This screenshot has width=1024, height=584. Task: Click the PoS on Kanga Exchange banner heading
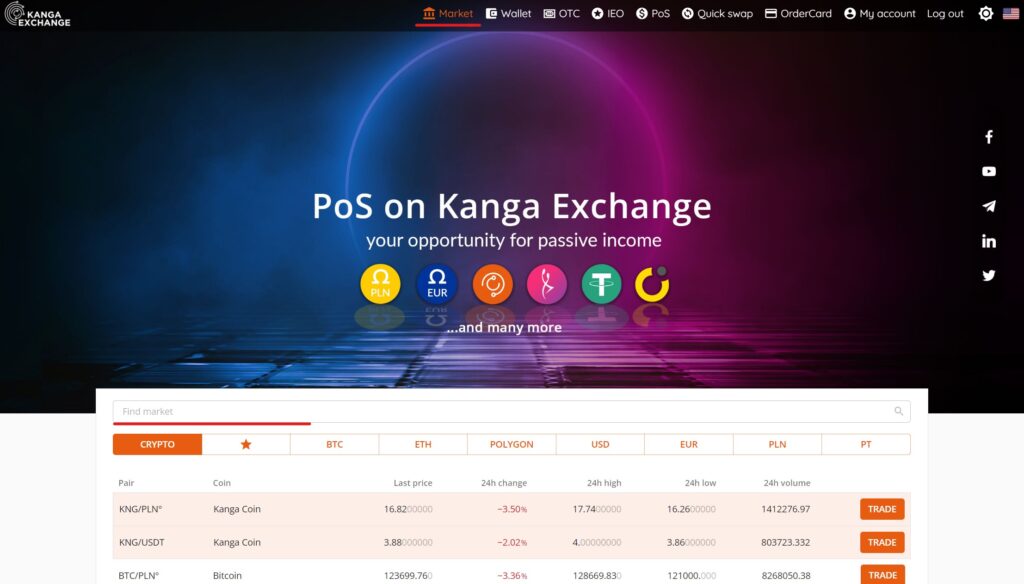point(512,206)
